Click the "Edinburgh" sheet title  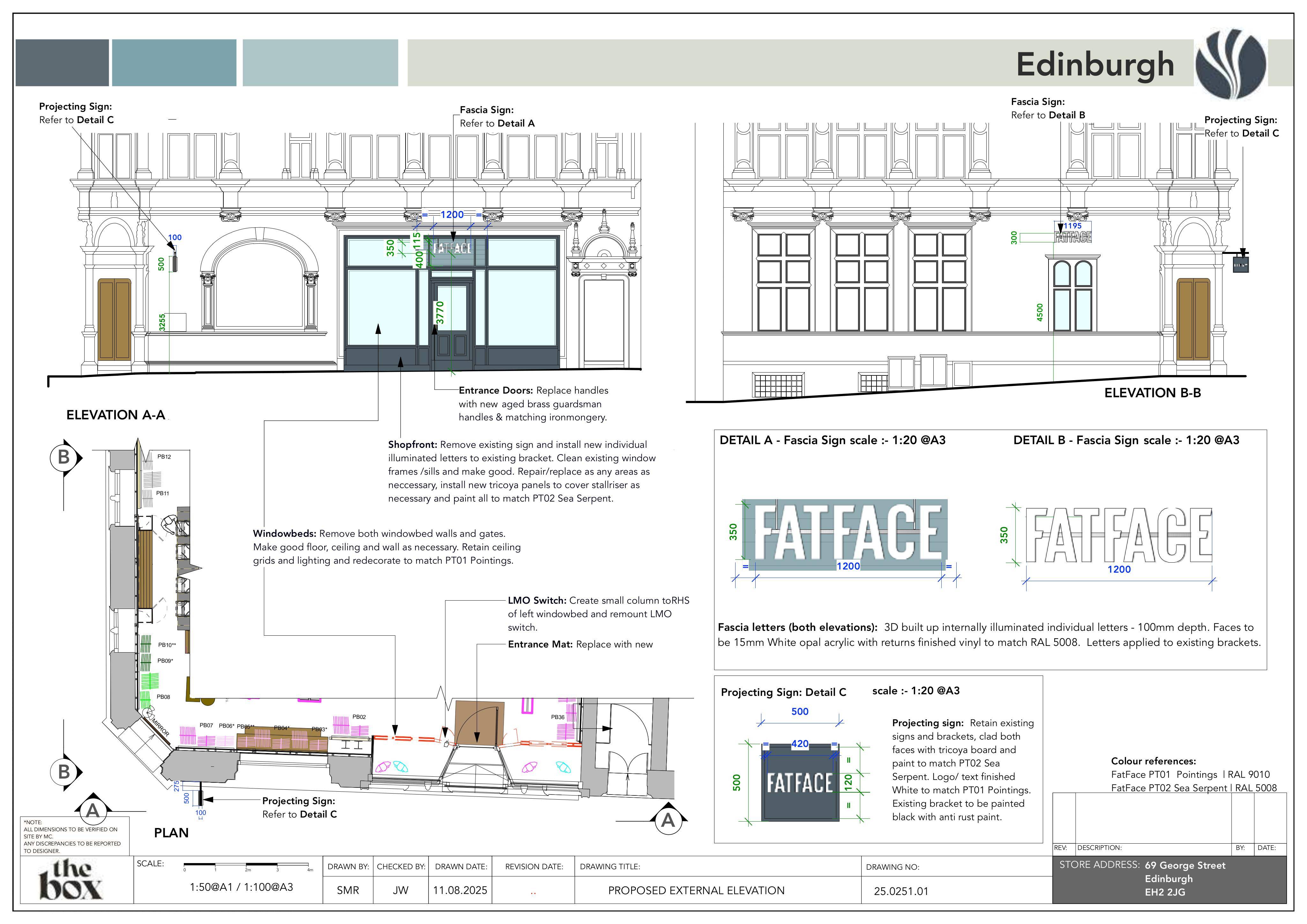tap(1095, 64)
